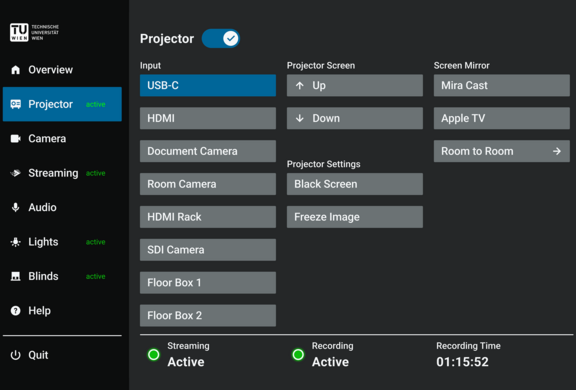576x390 pixels.
Task: Click the active label beside Blinds
Action: (x=96, y=276)
